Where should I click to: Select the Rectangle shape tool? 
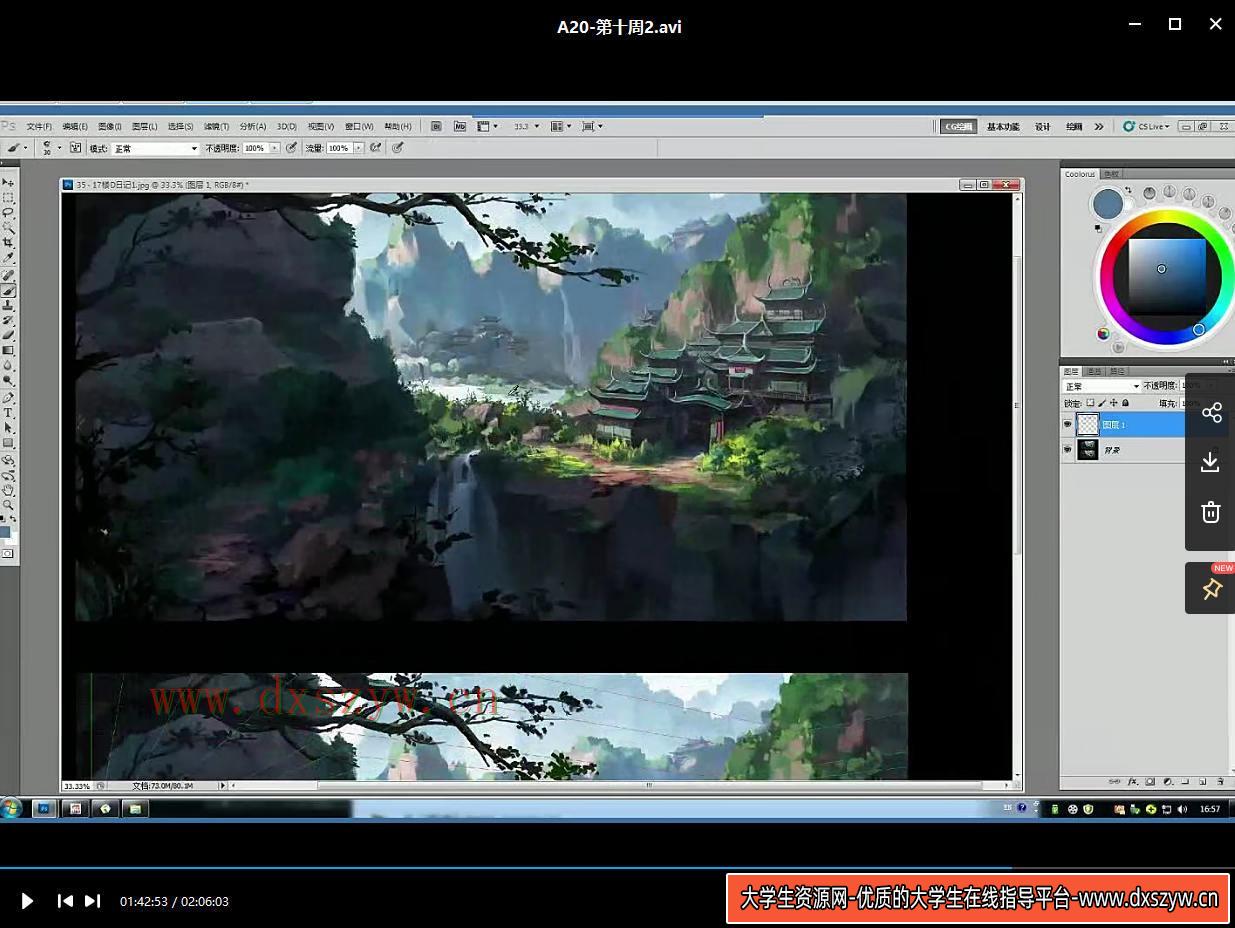(x=8, y=442)
